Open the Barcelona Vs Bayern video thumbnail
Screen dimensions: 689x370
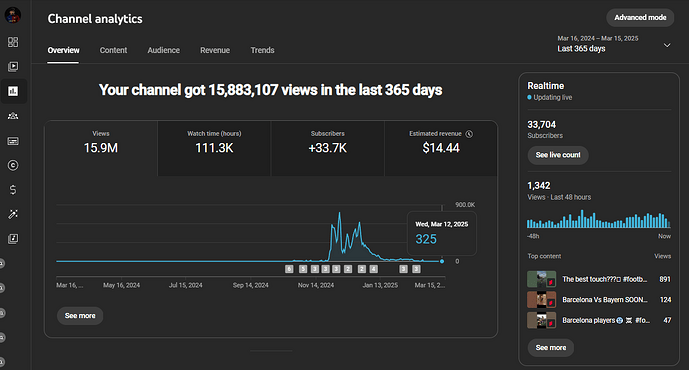point(541,300)
